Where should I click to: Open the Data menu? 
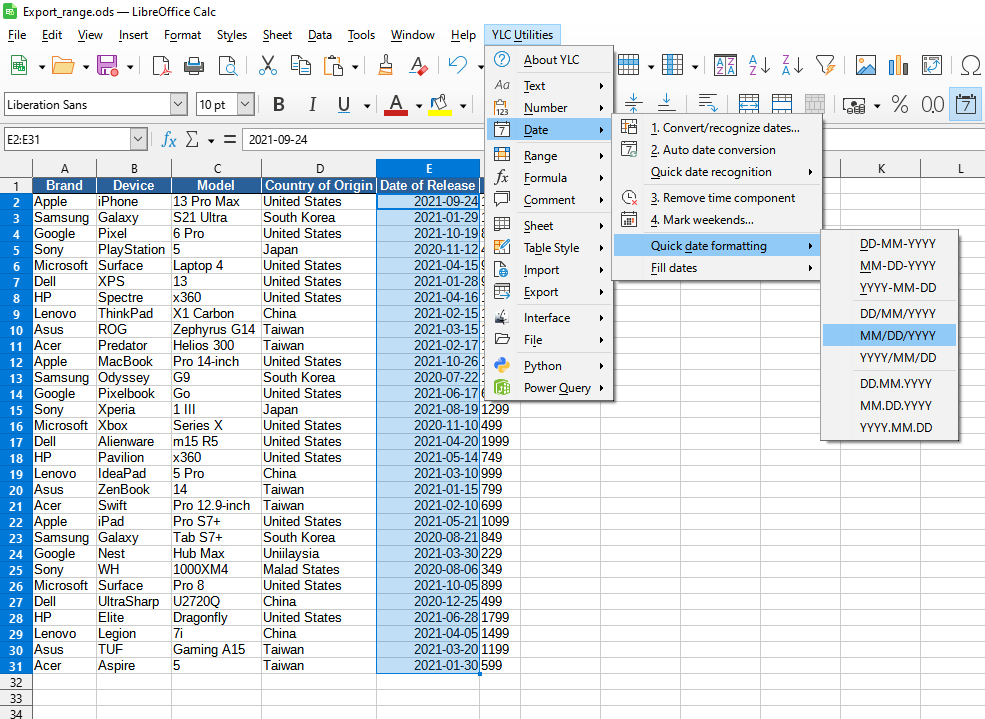pos(320,35)
